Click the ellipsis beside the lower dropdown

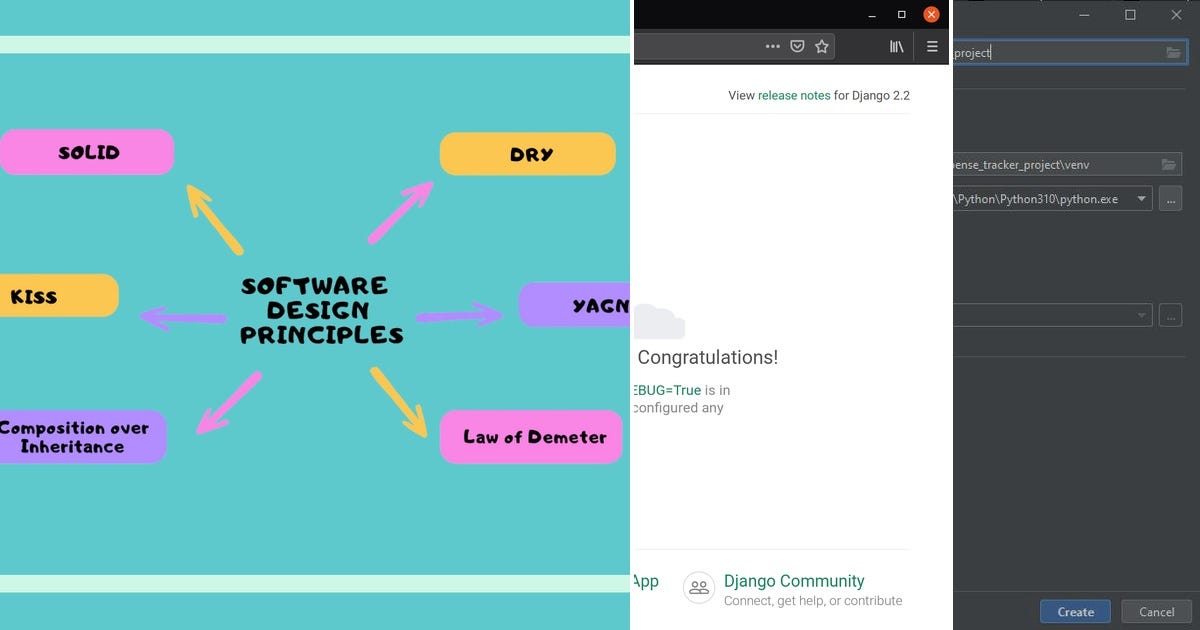point(1170,315)
